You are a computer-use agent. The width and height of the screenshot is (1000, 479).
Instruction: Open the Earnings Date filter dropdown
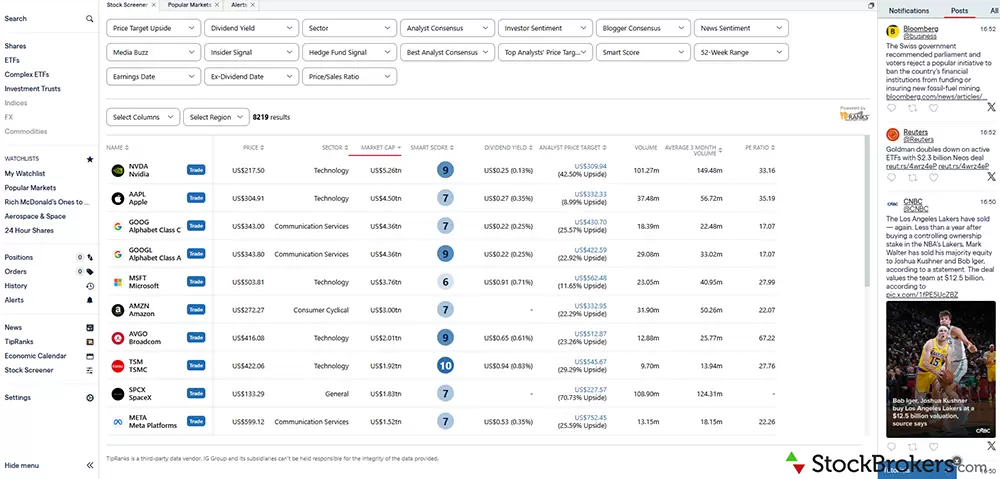click(x=154, y=77)
